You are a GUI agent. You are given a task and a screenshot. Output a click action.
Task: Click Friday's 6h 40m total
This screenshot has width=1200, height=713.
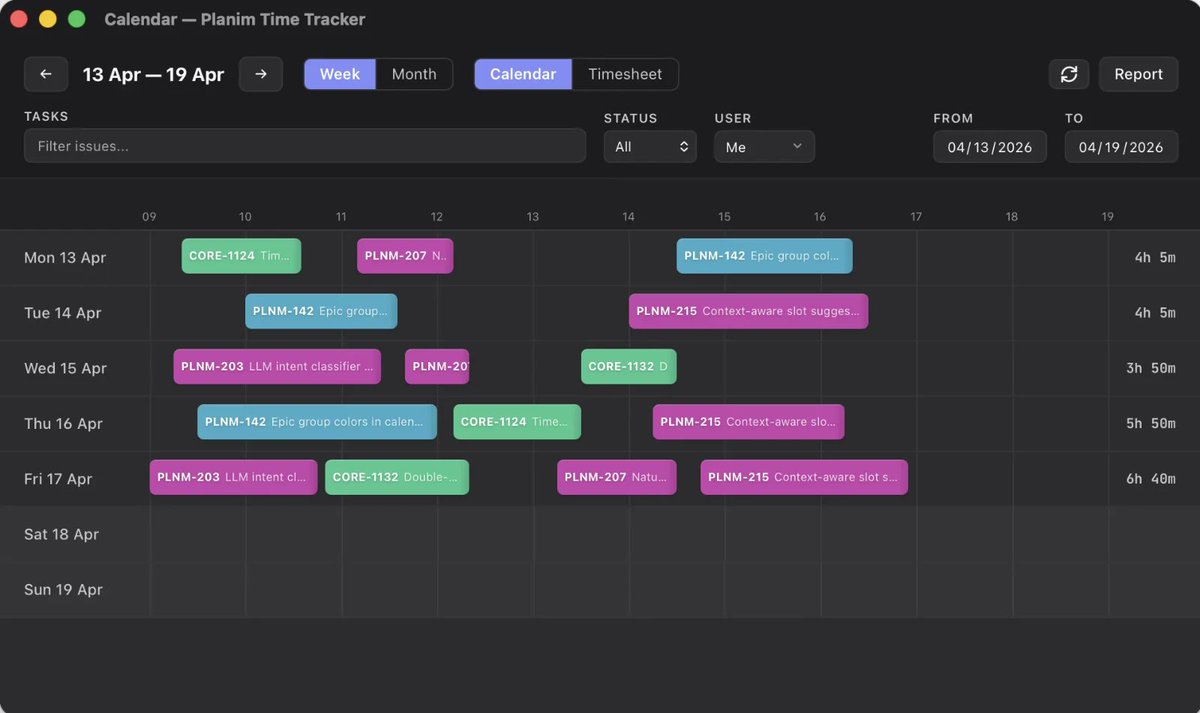[1151, 479]
